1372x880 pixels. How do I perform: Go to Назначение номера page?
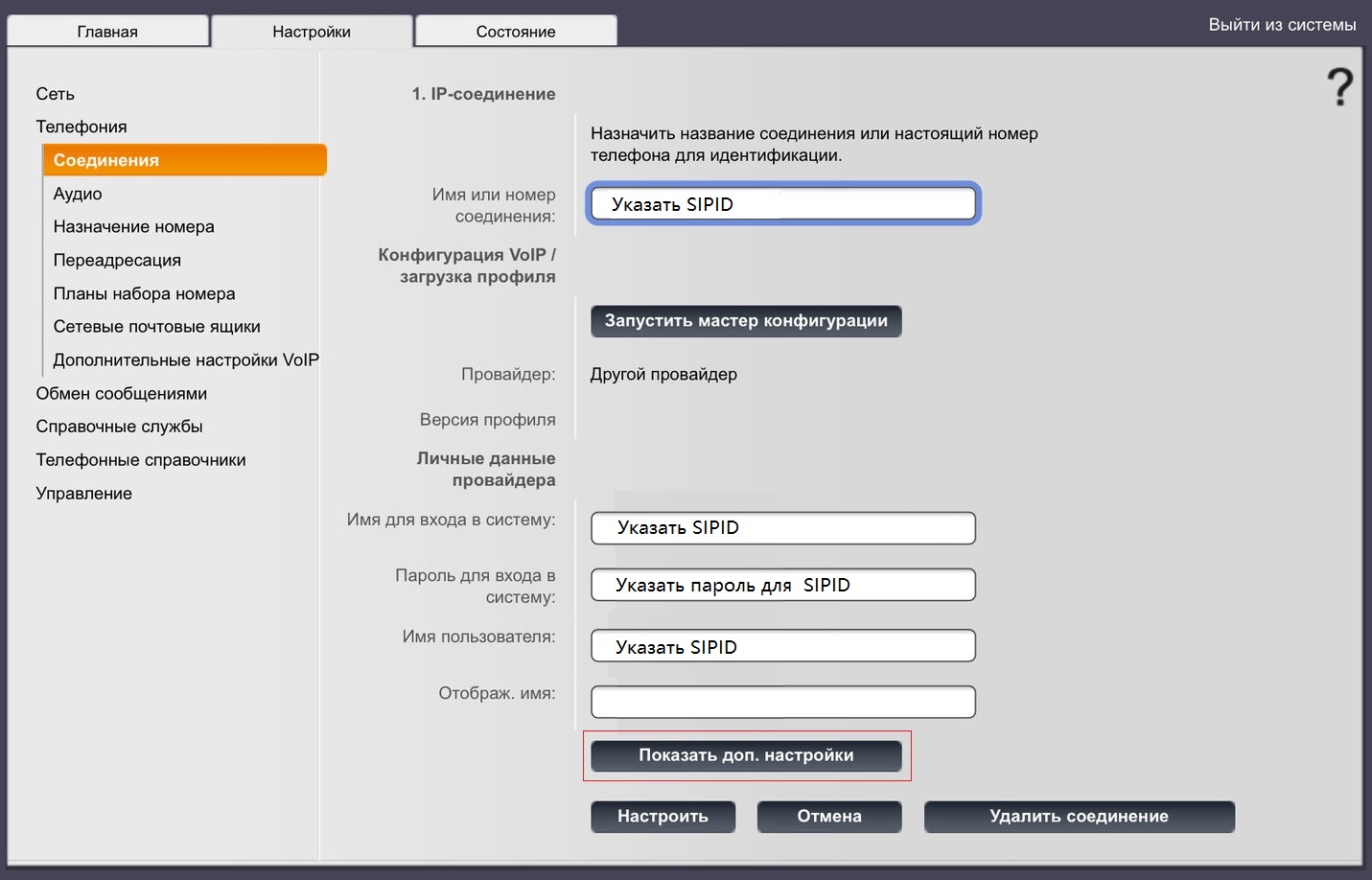coord(134,226)
